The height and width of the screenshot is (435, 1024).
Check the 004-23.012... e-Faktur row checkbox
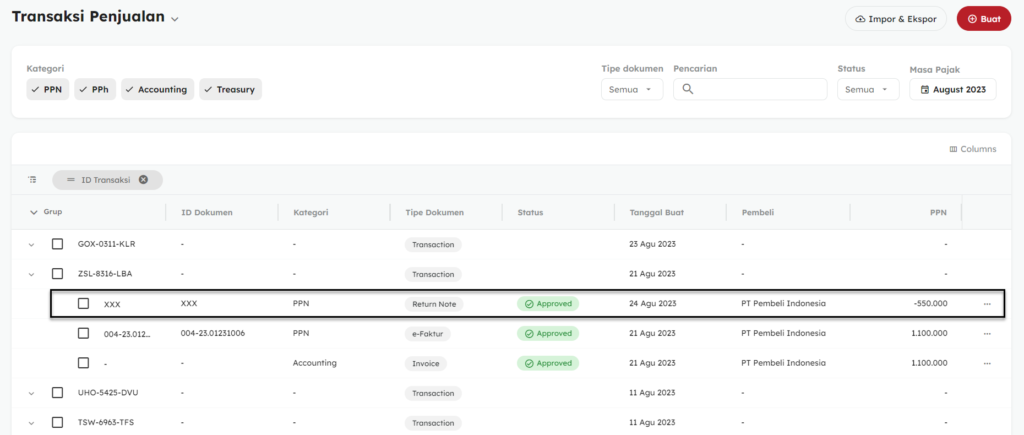coord(83,333)
